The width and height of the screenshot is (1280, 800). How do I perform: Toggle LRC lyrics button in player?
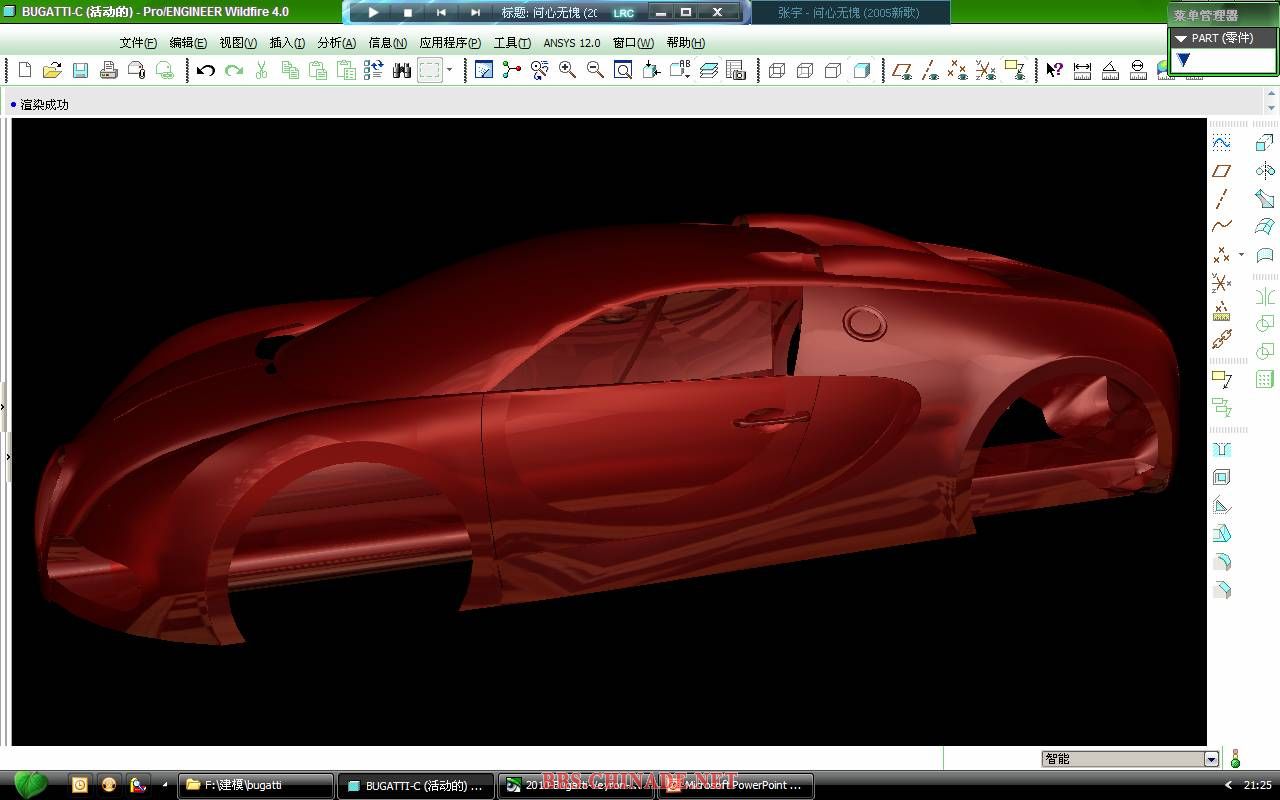[x=624, y=13]
